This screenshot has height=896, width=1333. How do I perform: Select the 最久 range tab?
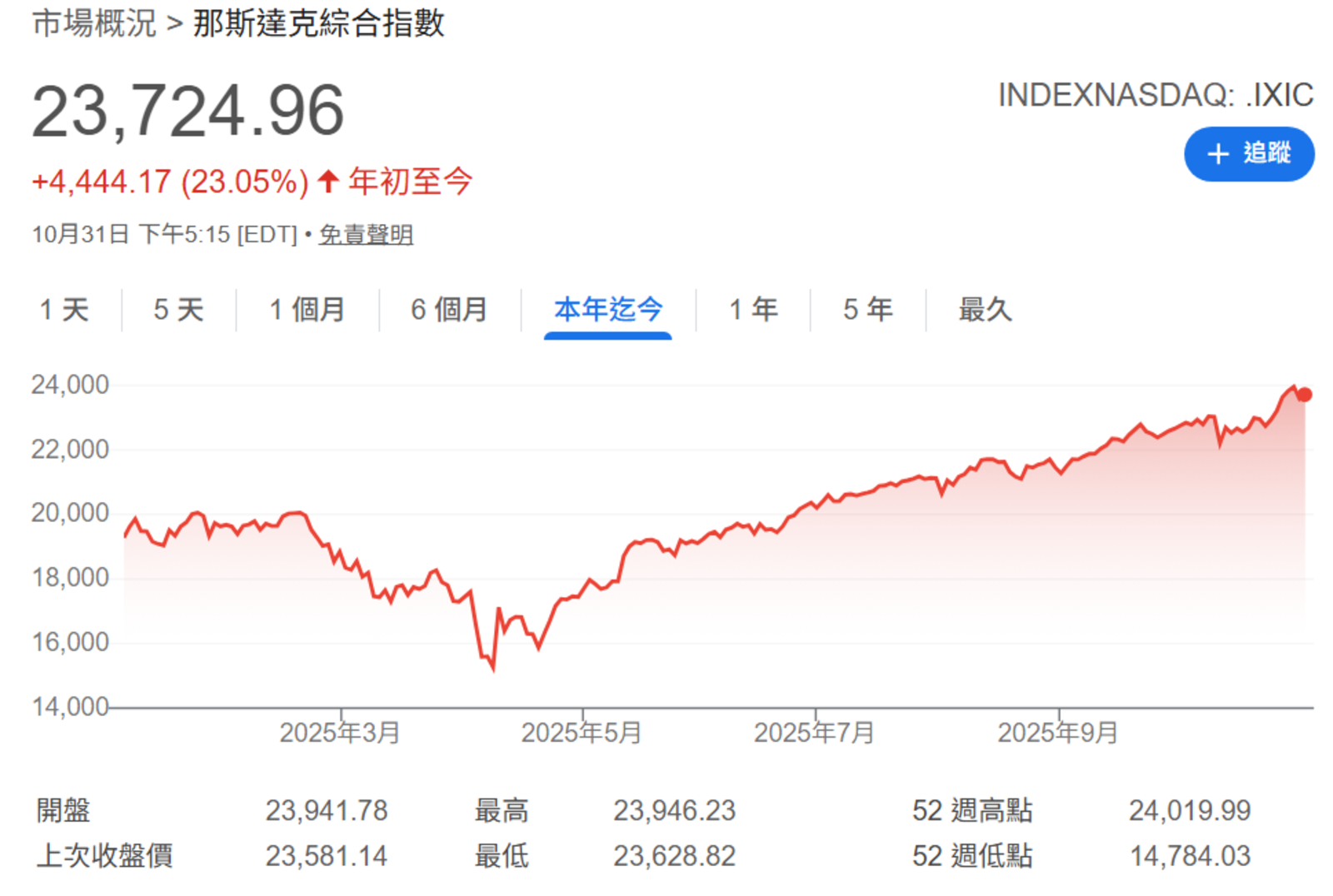point(985,310)
